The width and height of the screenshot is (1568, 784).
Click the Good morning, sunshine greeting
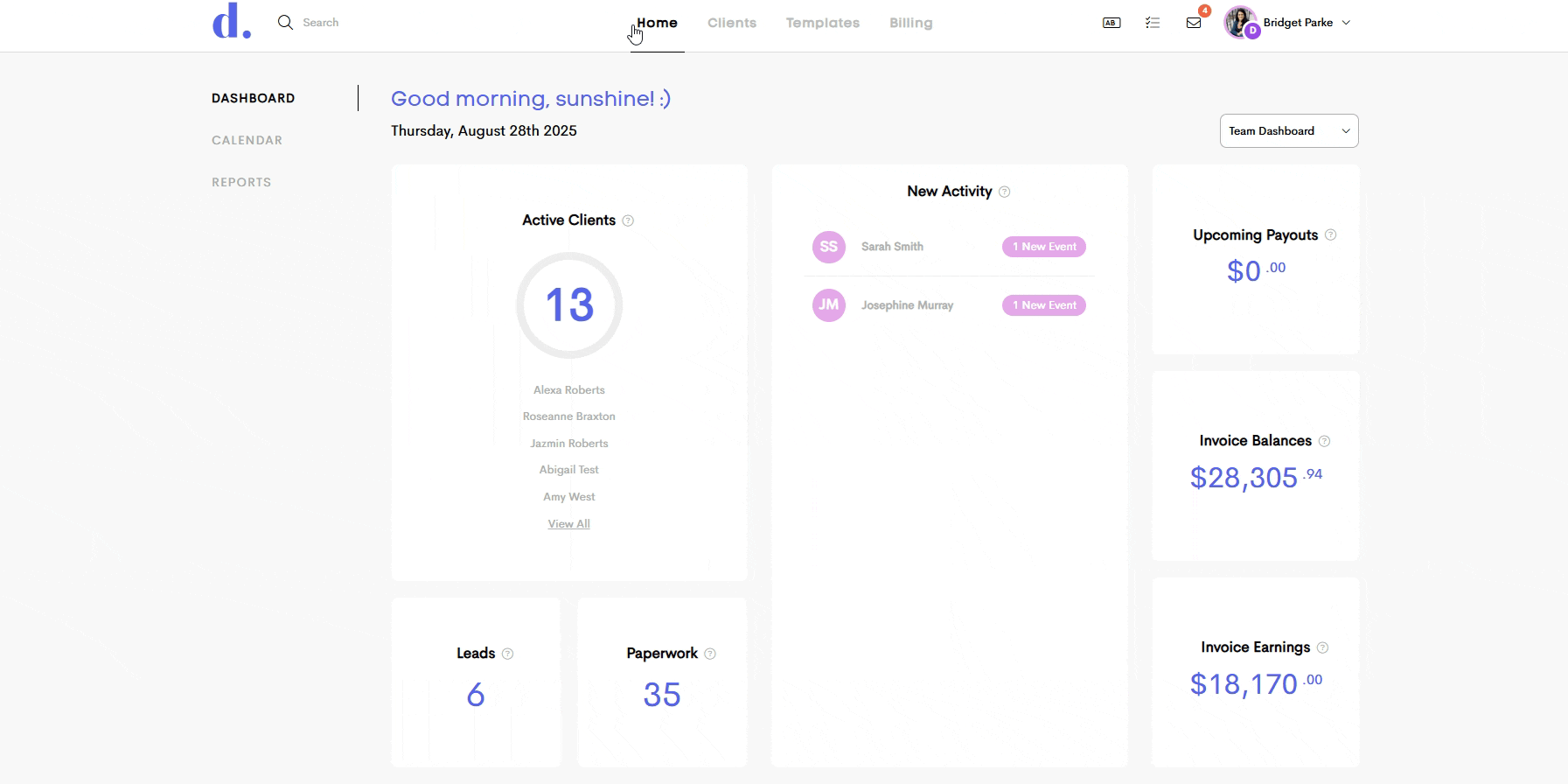[531, 99]
